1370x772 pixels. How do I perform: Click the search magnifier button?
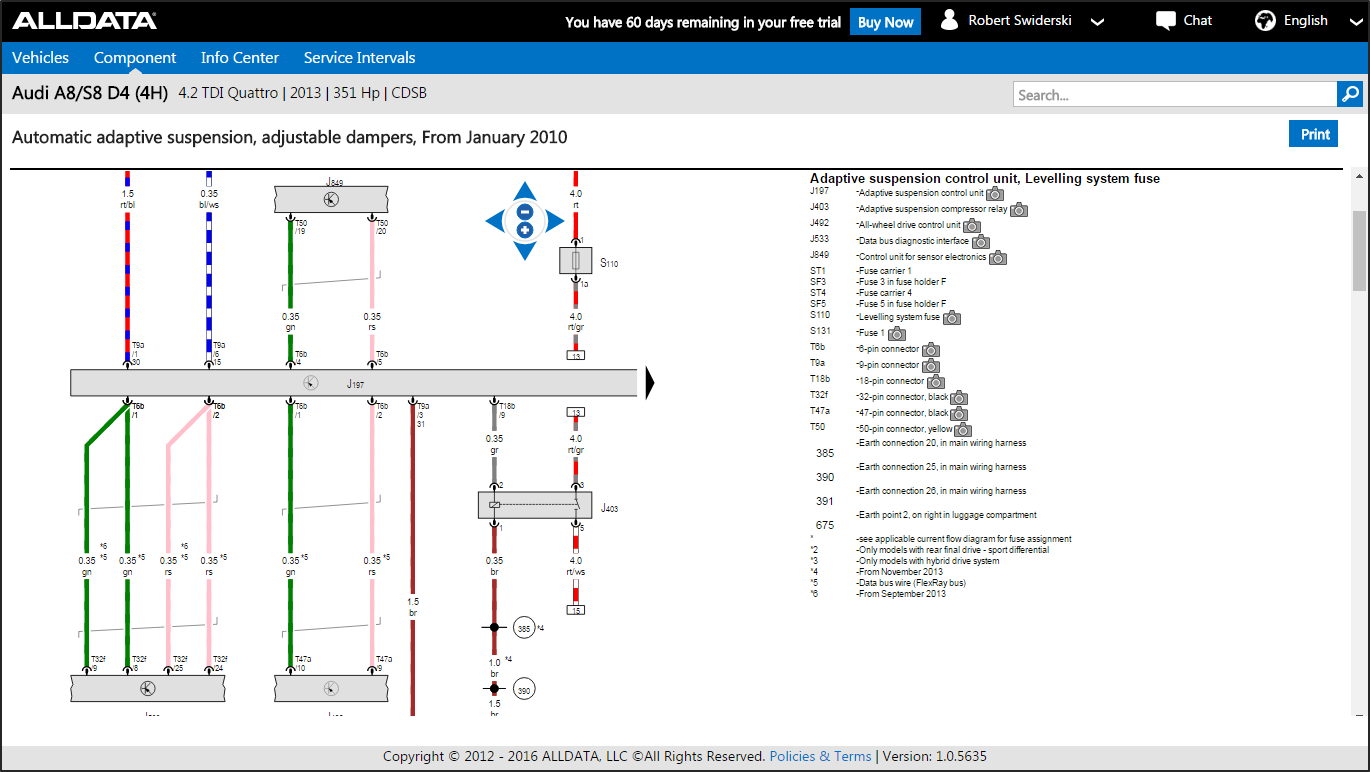[x=1350, y=94]
